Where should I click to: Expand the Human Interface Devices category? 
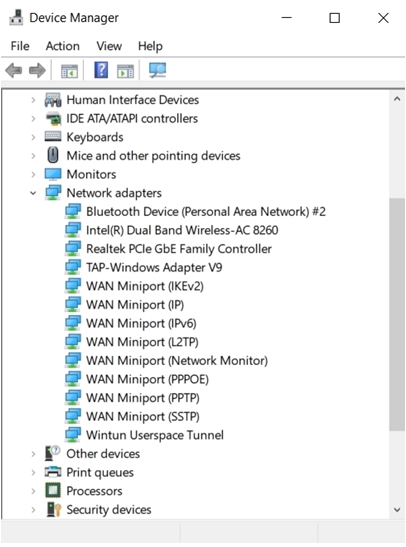[x=33, y=100]
